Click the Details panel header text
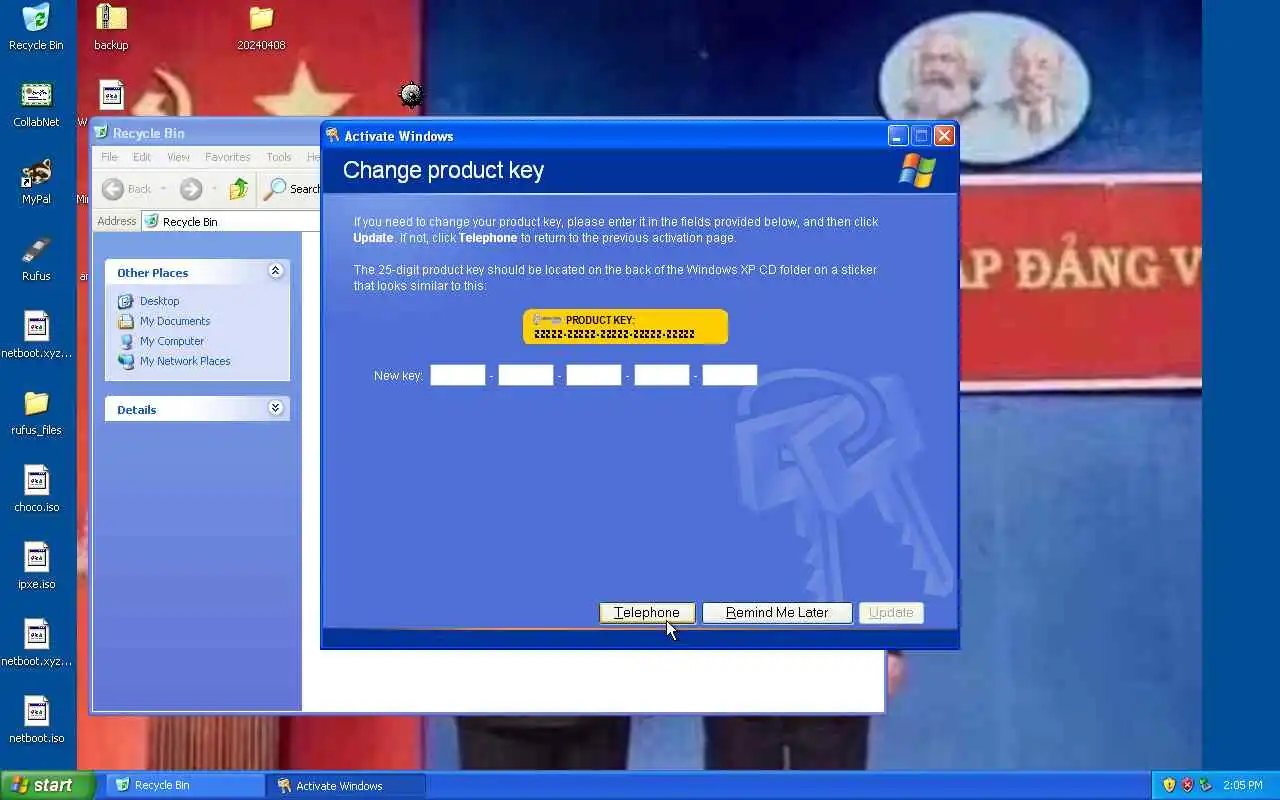The image size is (1280, 800). click(137, 410)
